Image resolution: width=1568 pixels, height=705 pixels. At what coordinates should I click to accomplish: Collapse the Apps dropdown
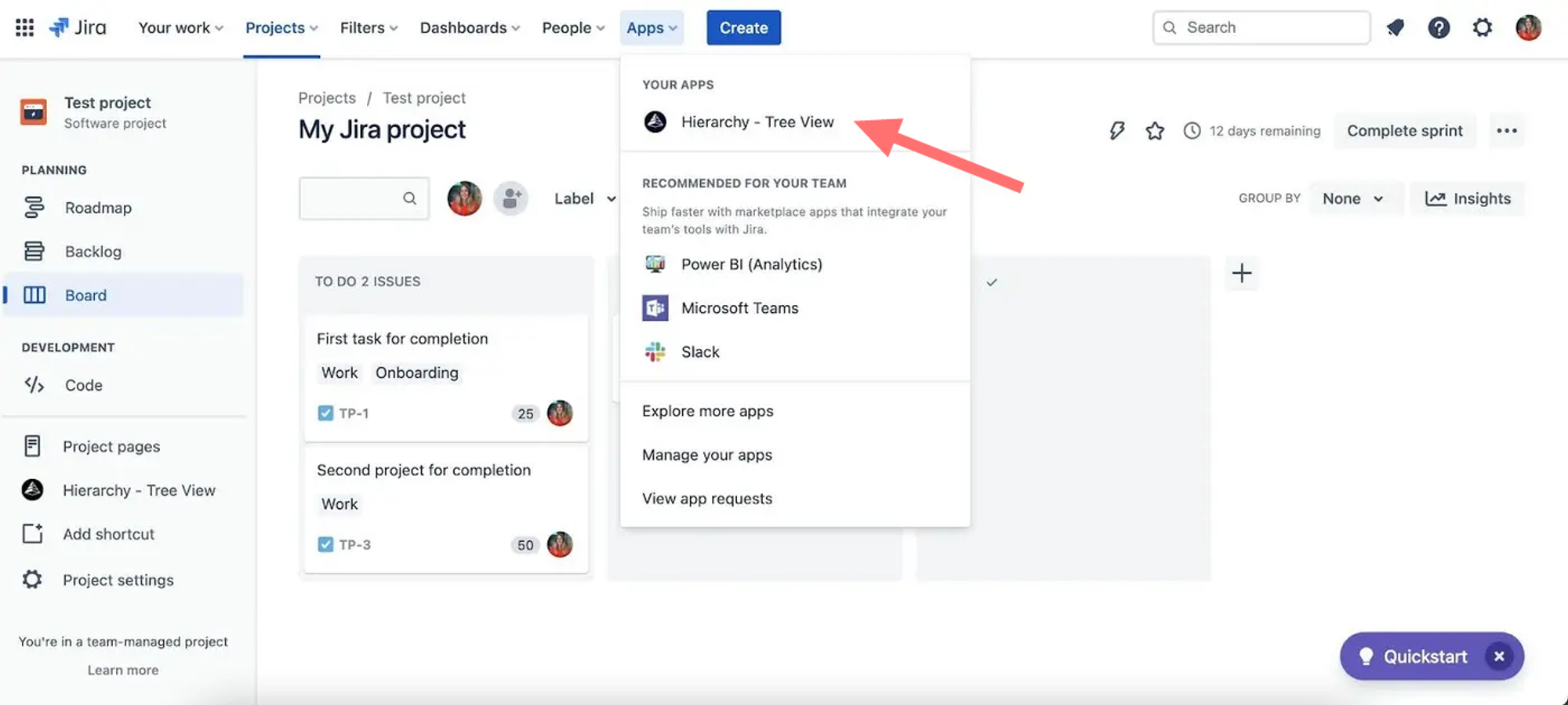[652, 27]
